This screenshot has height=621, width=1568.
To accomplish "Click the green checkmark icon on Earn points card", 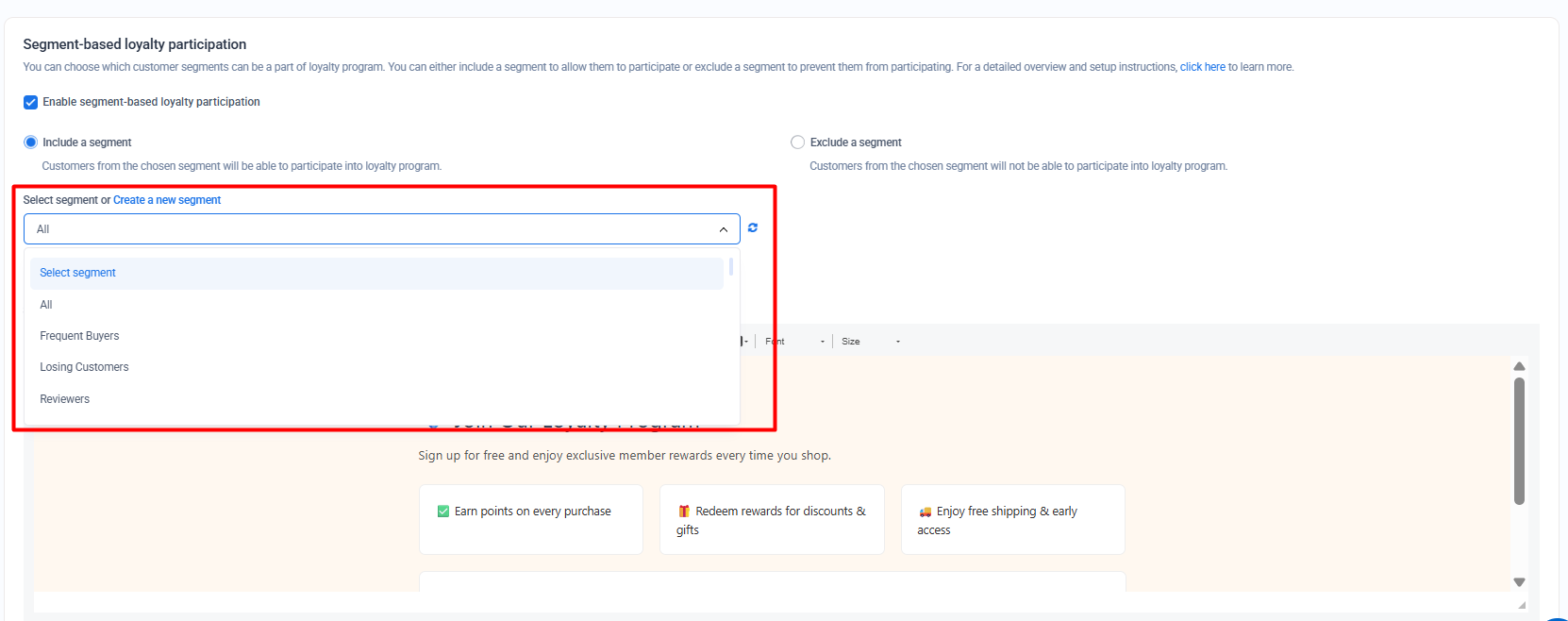I will [443, 512].
